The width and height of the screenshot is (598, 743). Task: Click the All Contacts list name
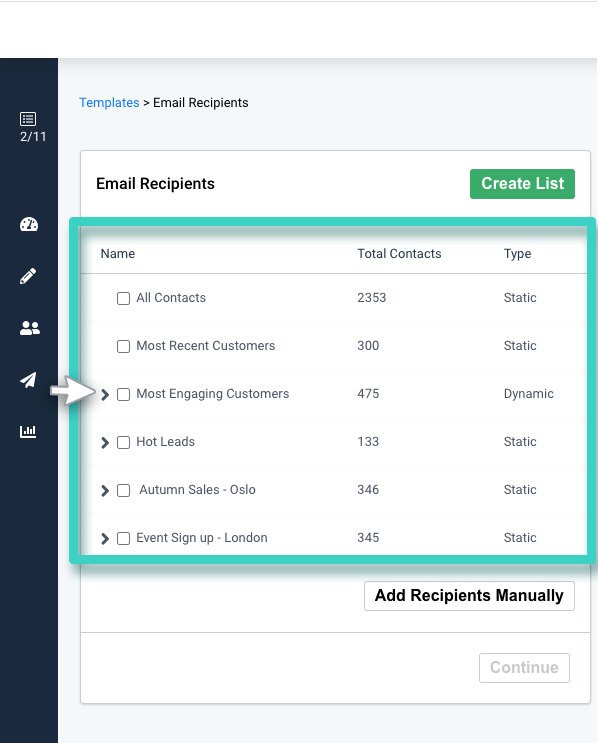(x=171, y=298)
